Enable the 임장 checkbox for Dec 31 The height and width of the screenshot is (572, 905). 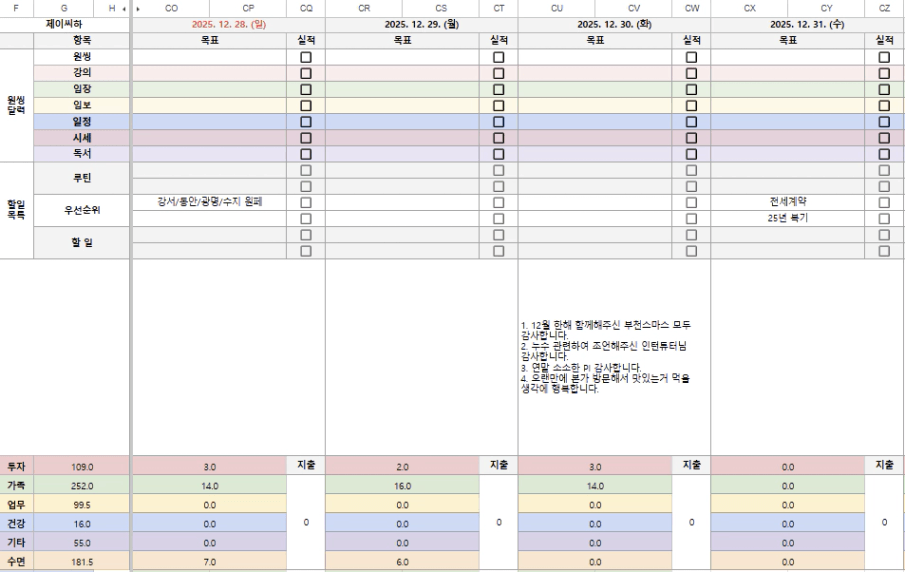tap(883, 90)
